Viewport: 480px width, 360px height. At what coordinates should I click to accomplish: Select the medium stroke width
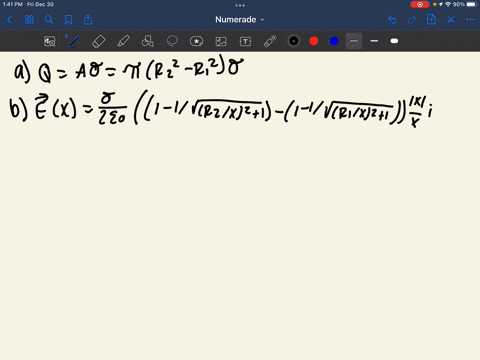pyautogui.click(x=374, y=41)
